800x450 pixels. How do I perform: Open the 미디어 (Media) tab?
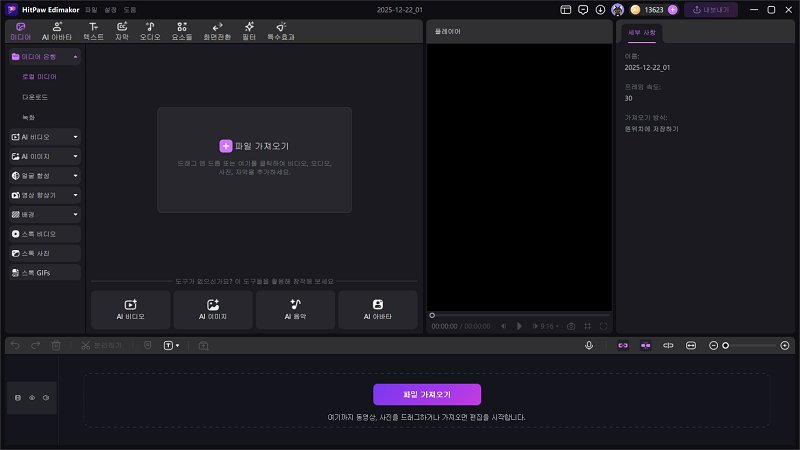20,31
